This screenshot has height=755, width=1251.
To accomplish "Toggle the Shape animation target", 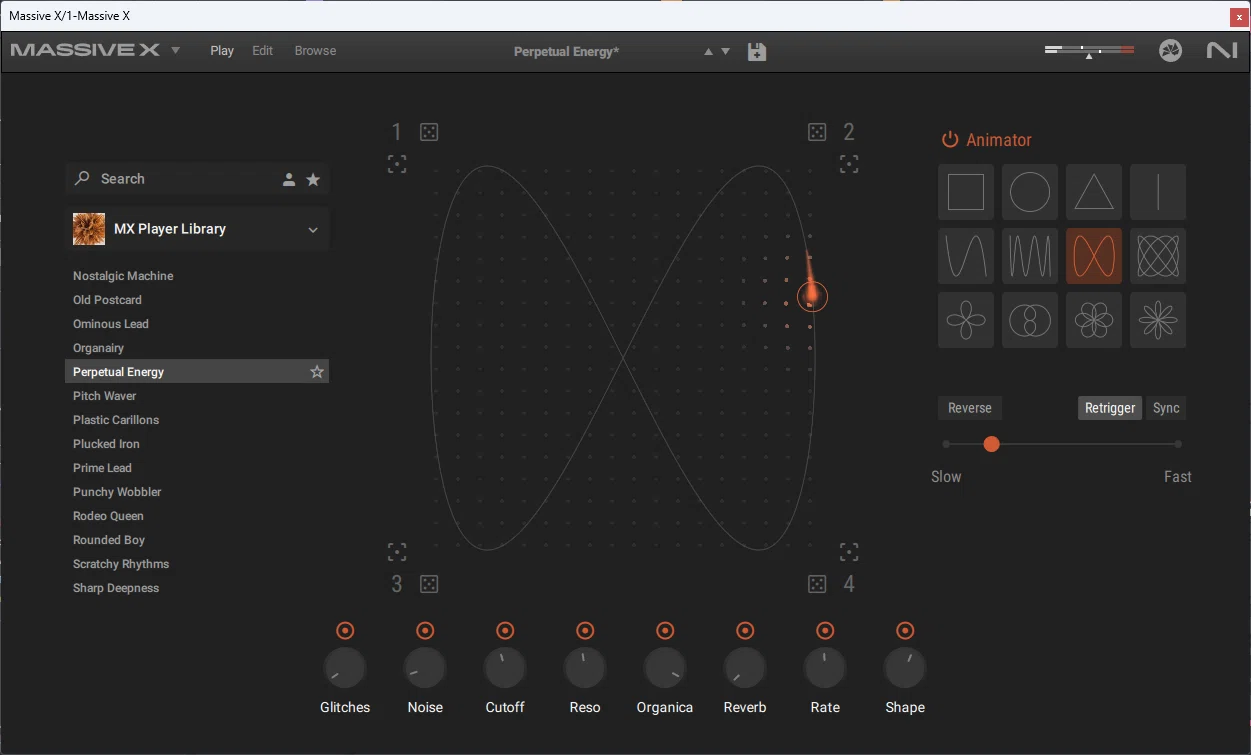I will point(905,630).
